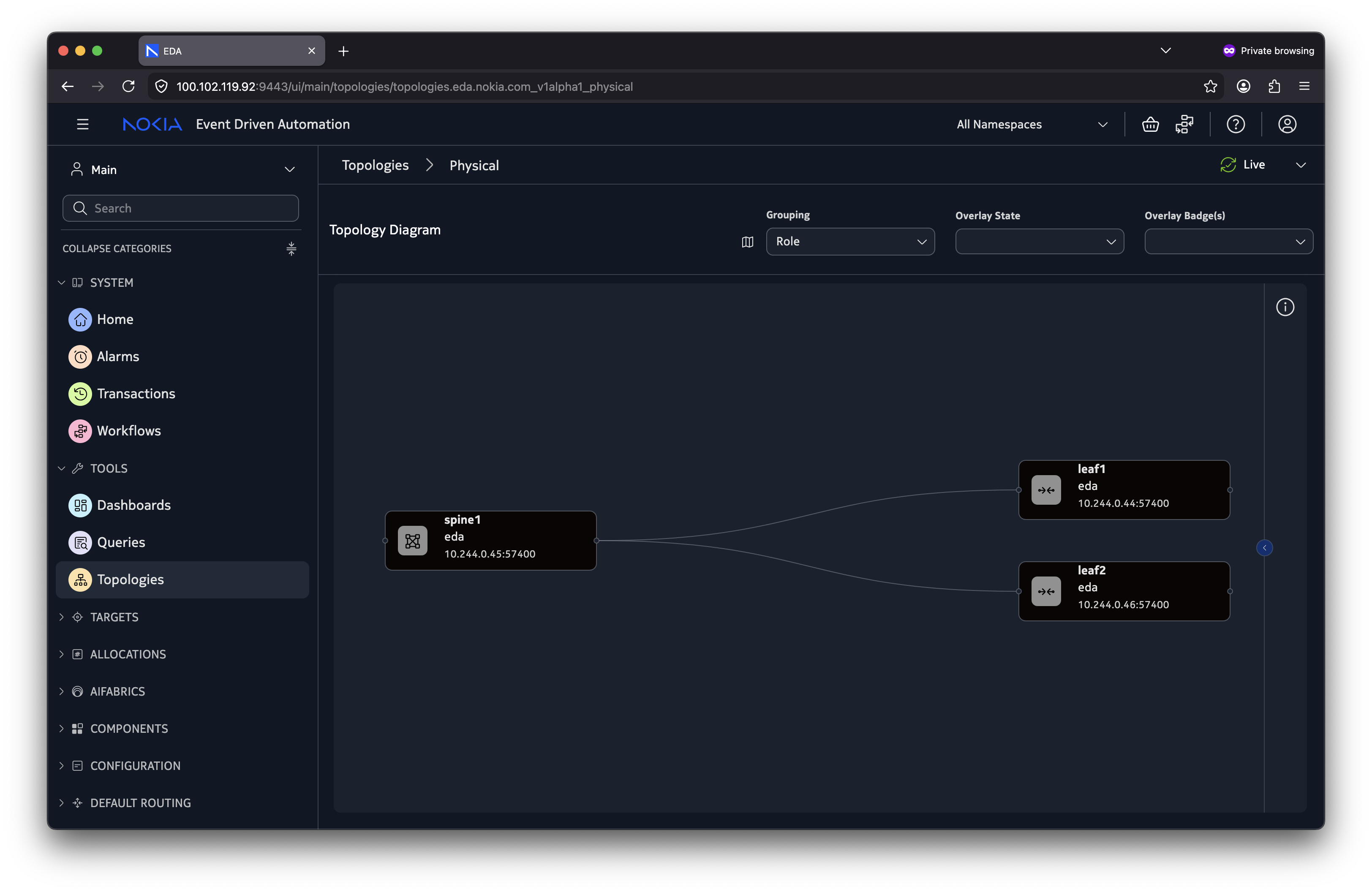Image resolution: width=1372 pixels, height=892 pixels.
Task: Click the Live sync status icon
Action: [1228, 165]
